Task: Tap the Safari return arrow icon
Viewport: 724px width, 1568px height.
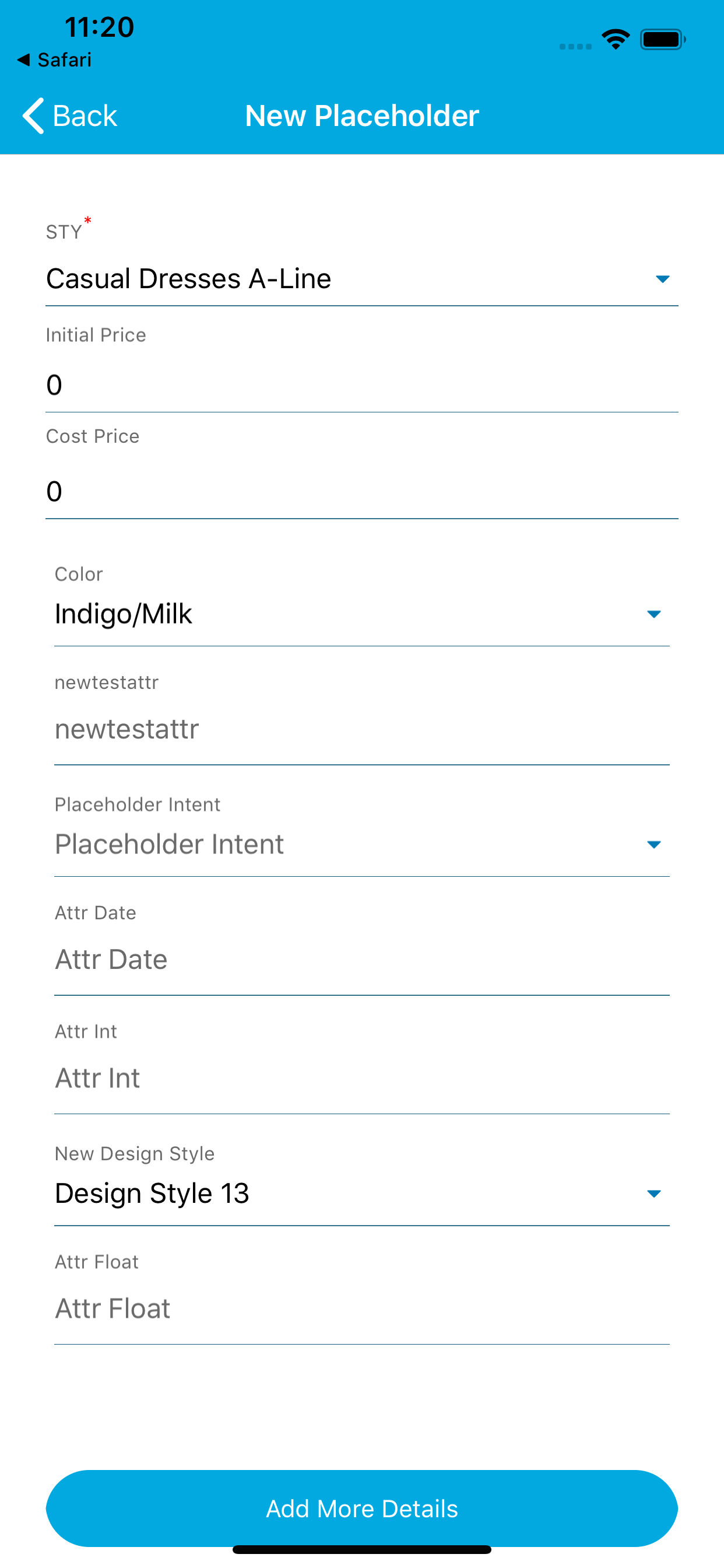Action: click(24, 60)
